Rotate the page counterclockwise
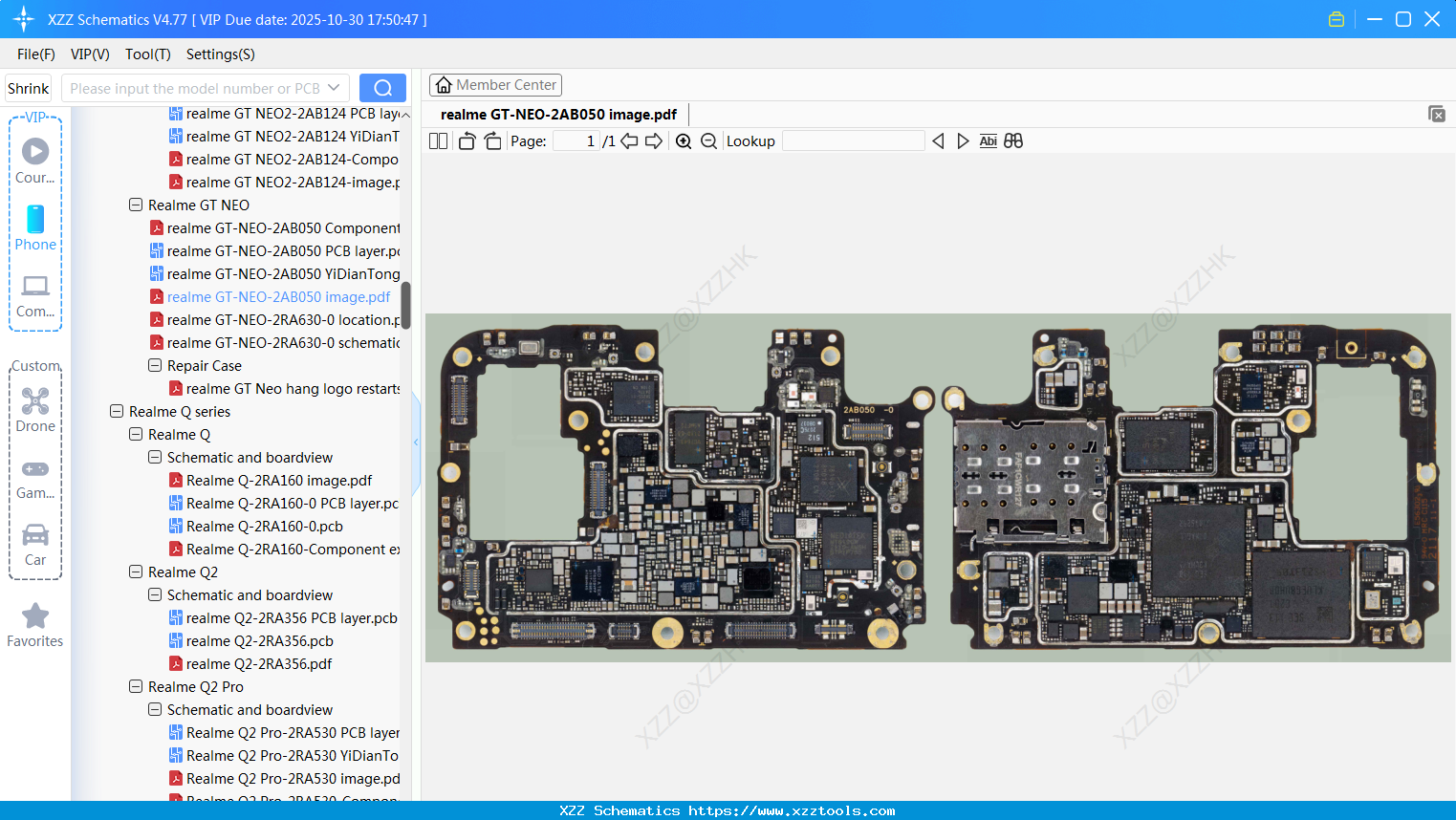Viewport: 1456px width, 820px height. [x=467, y=140]
